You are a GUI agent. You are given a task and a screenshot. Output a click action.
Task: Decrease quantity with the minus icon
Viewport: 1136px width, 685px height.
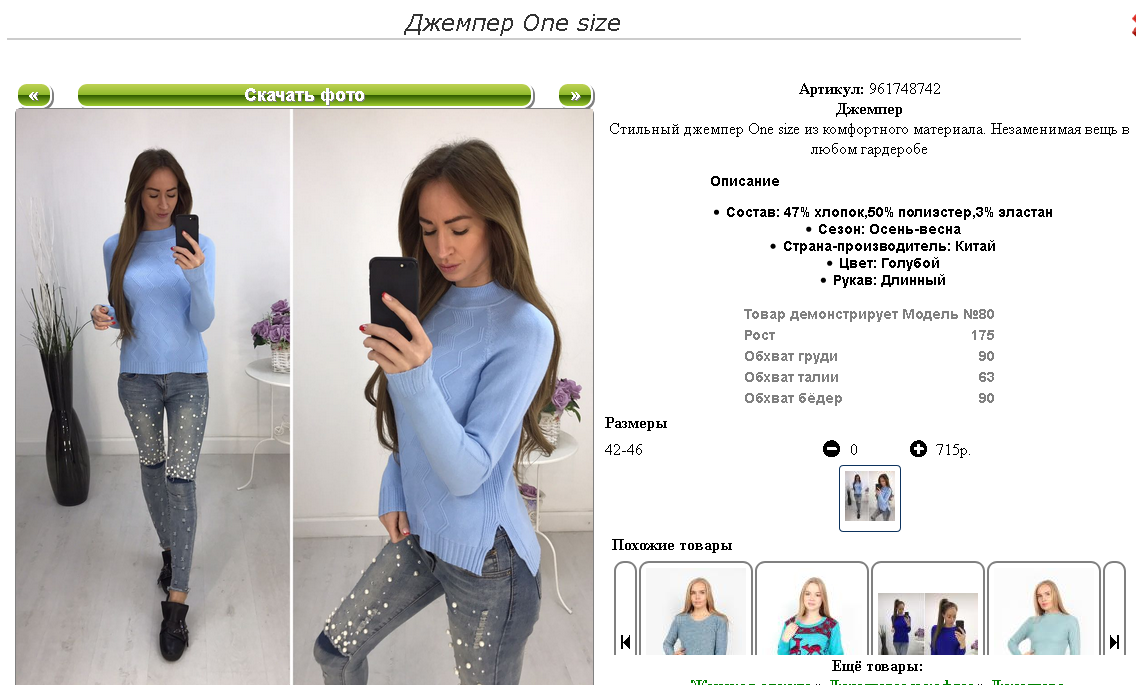831,449
